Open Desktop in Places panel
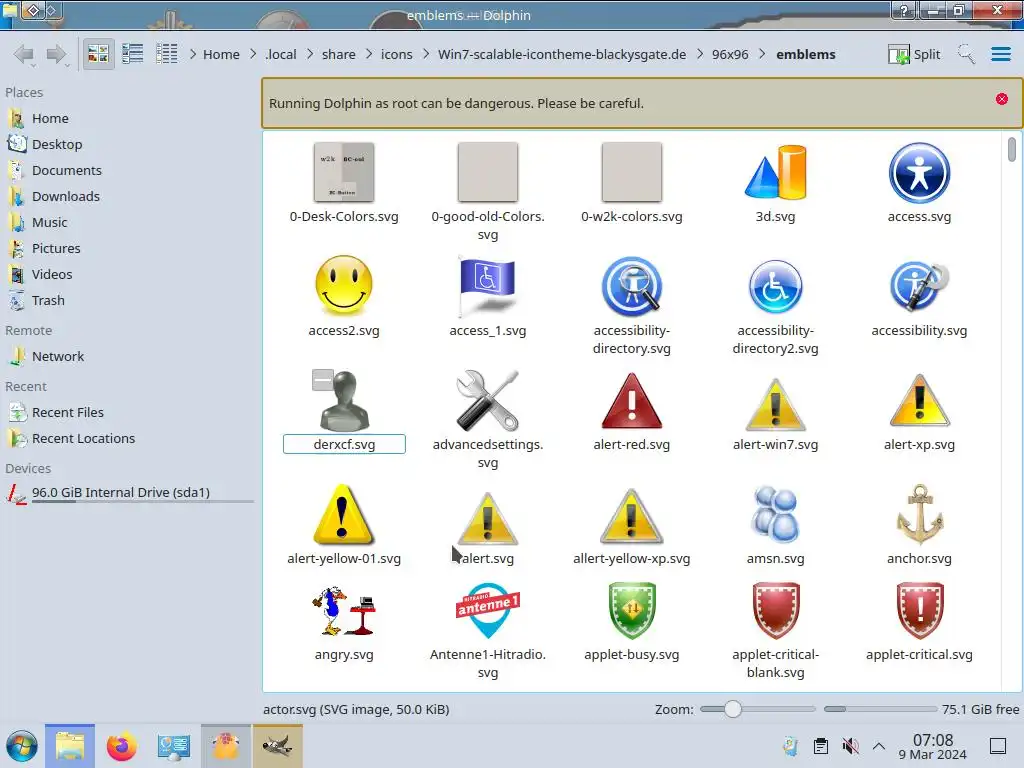Viewport: 1024px width, 768px height. coord(57,144)
